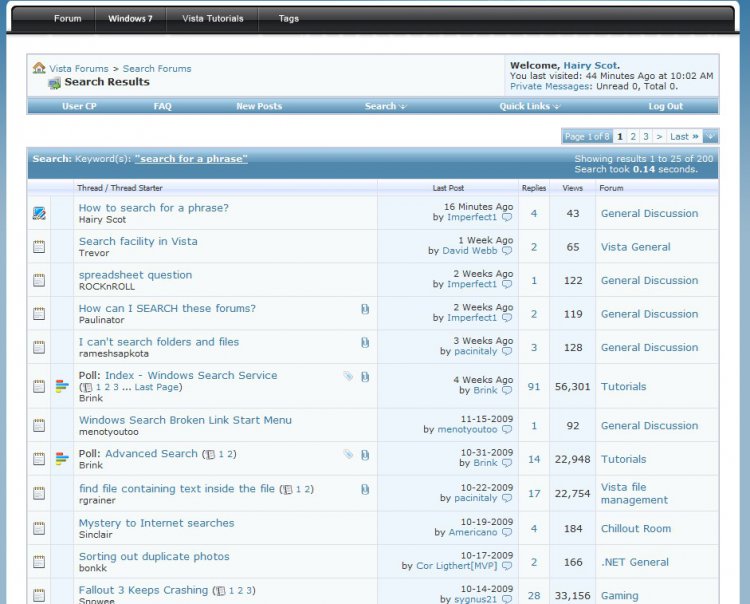This screenshot has height=604, width=750.
Task: Open thread 'Search facility in Vista'
Action: (x=138, y=242)
